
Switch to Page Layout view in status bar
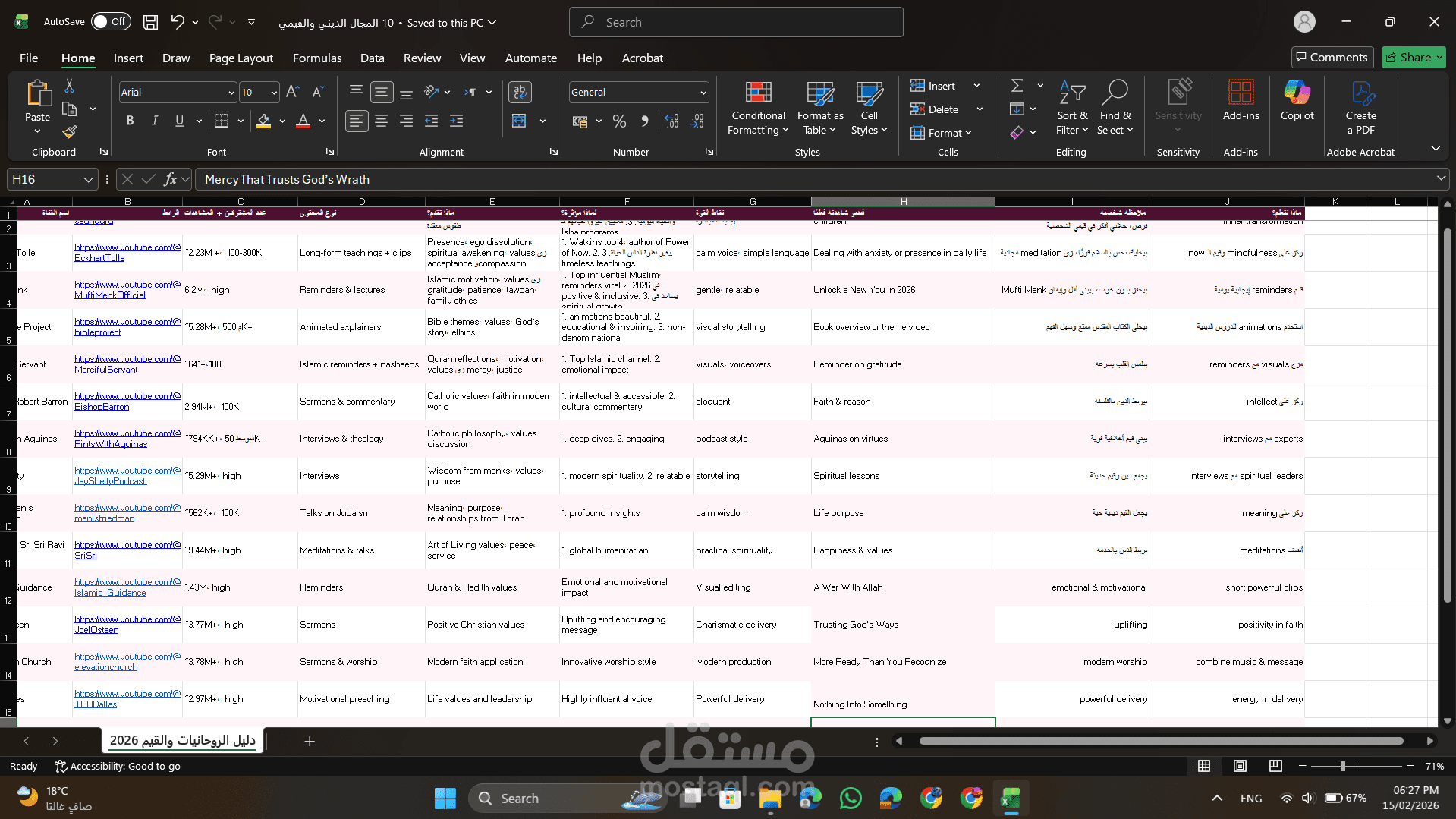click(1240, 766)
